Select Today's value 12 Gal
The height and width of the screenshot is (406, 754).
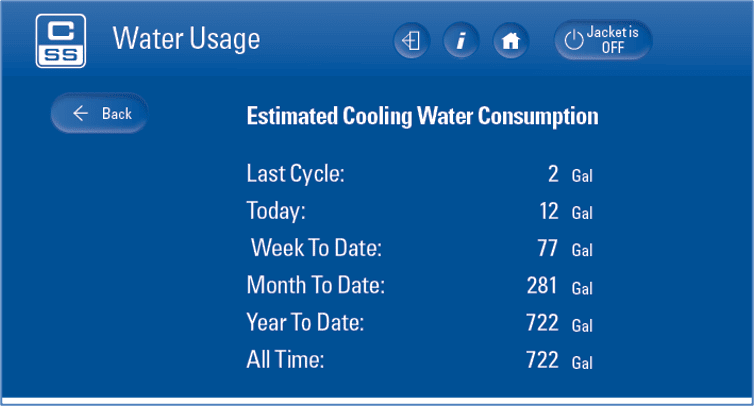coord(566,211)
